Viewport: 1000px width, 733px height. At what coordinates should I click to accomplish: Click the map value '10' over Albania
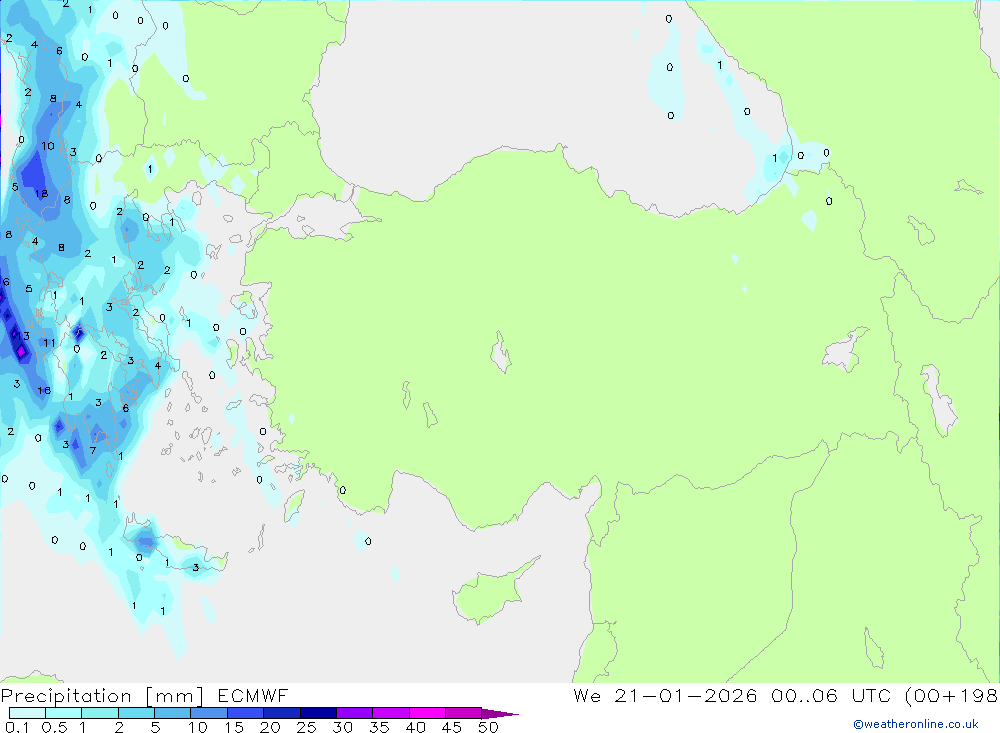point(48,146)
